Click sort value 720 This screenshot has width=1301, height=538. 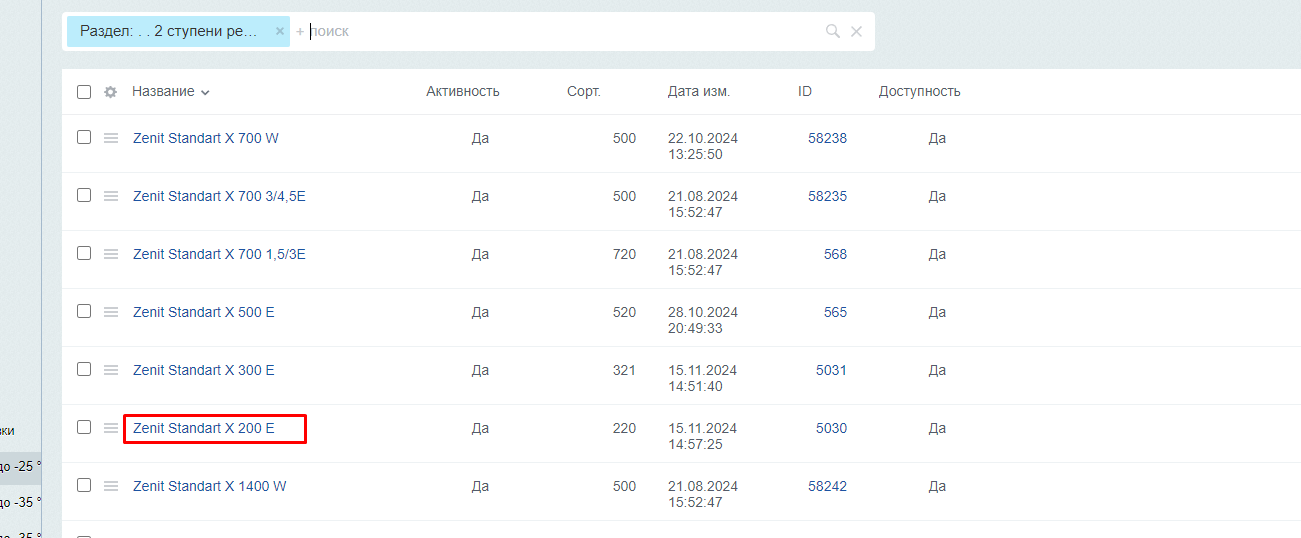pyautogui.click(x=624, y=254)
